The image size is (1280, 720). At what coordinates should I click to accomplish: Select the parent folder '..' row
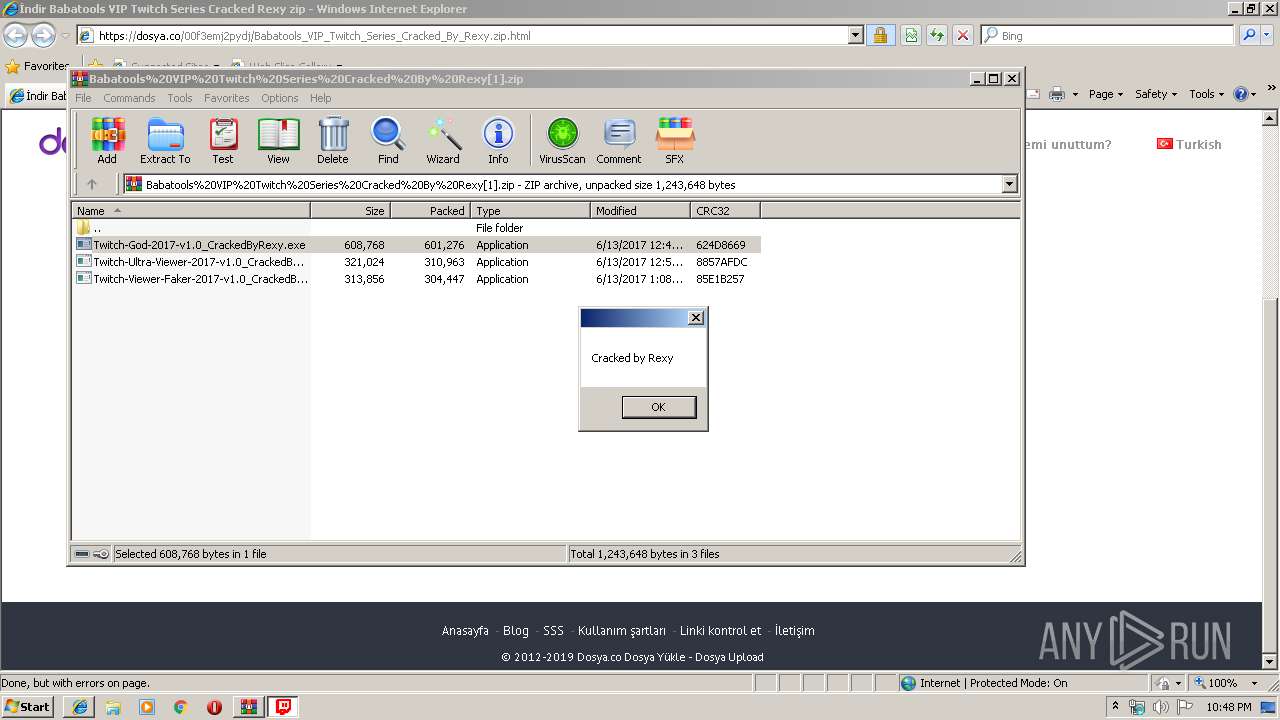pyautogui.click(x=416, y=228)
